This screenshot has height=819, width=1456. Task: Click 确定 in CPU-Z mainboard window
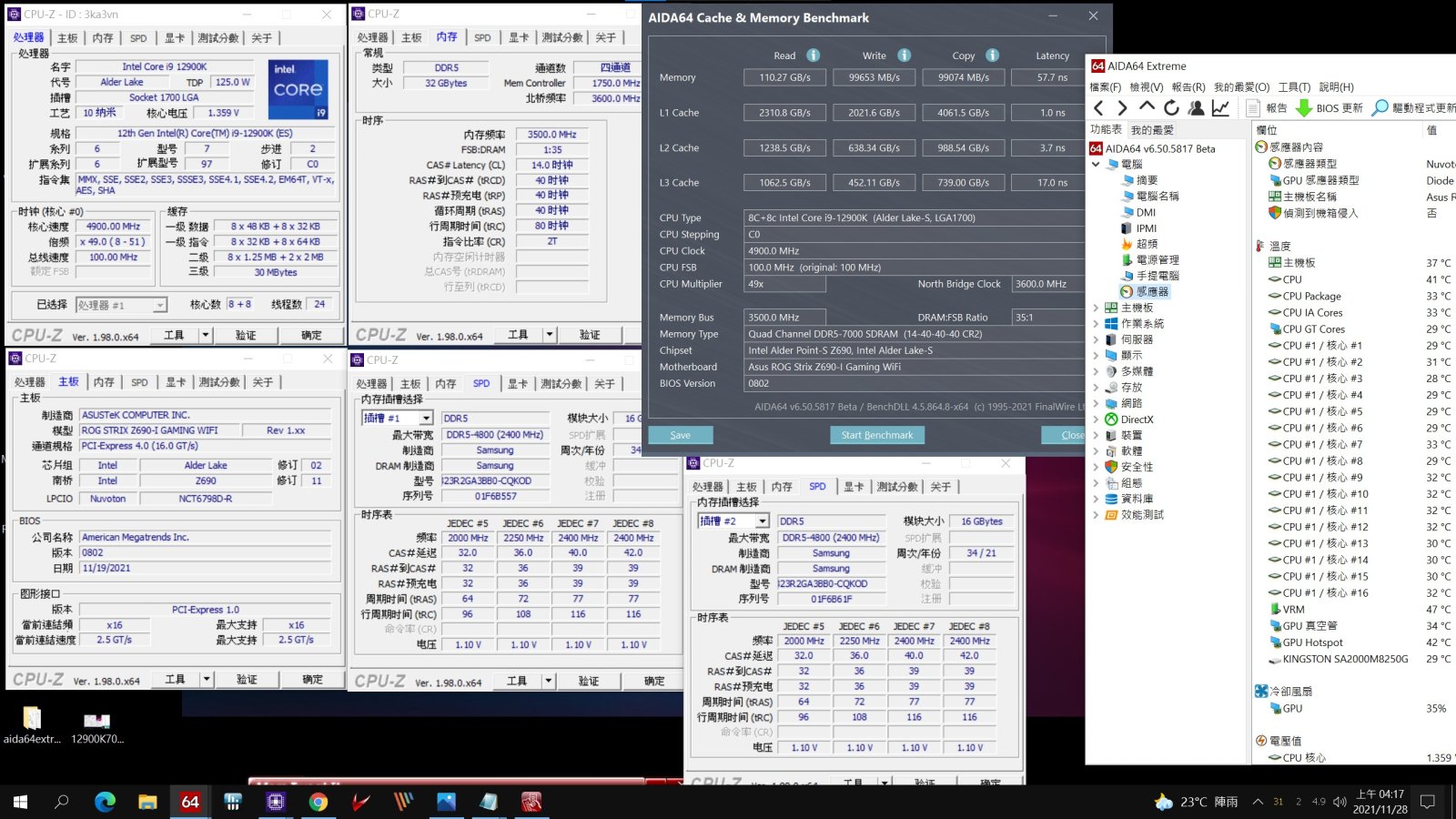312,679
